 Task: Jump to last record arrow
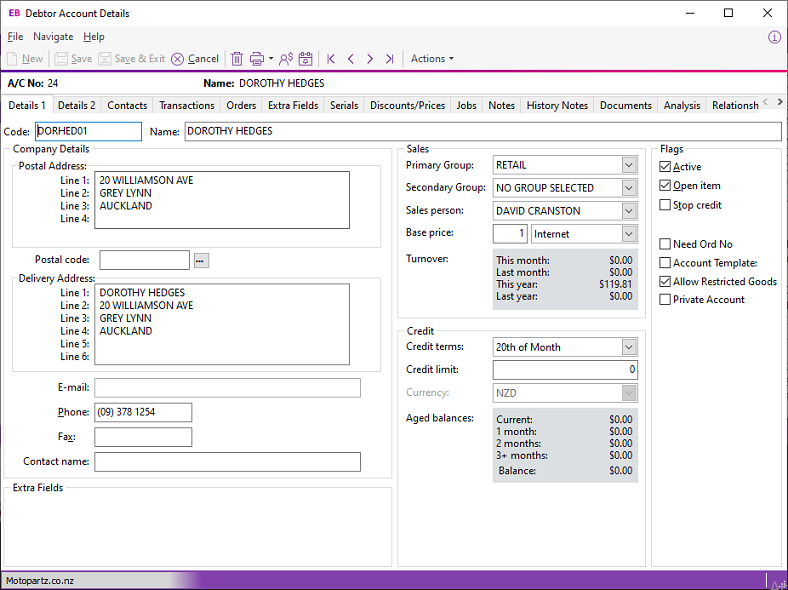389,59
